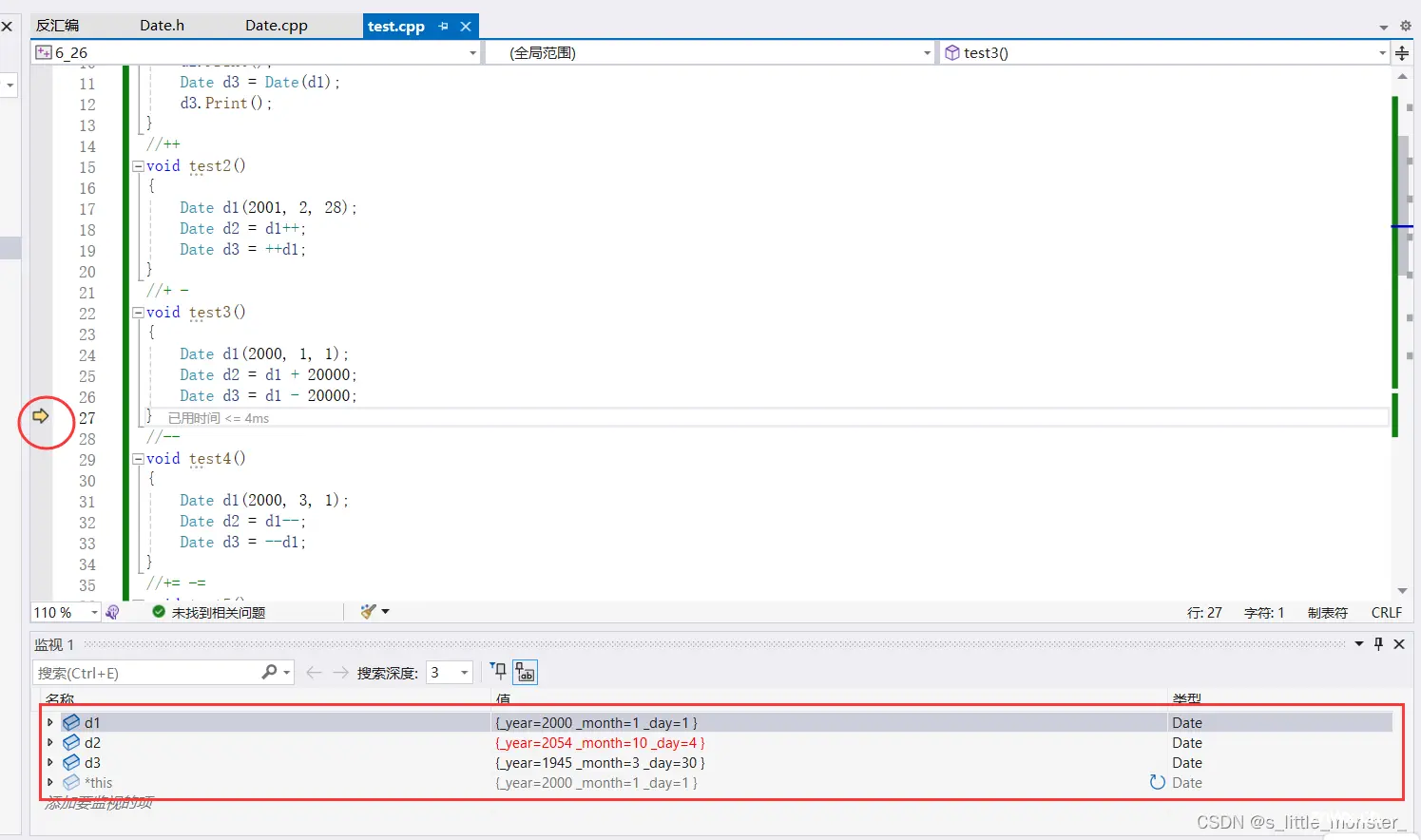Click the d1 object cube icon
1421x840 pixels.
point(71,722)
